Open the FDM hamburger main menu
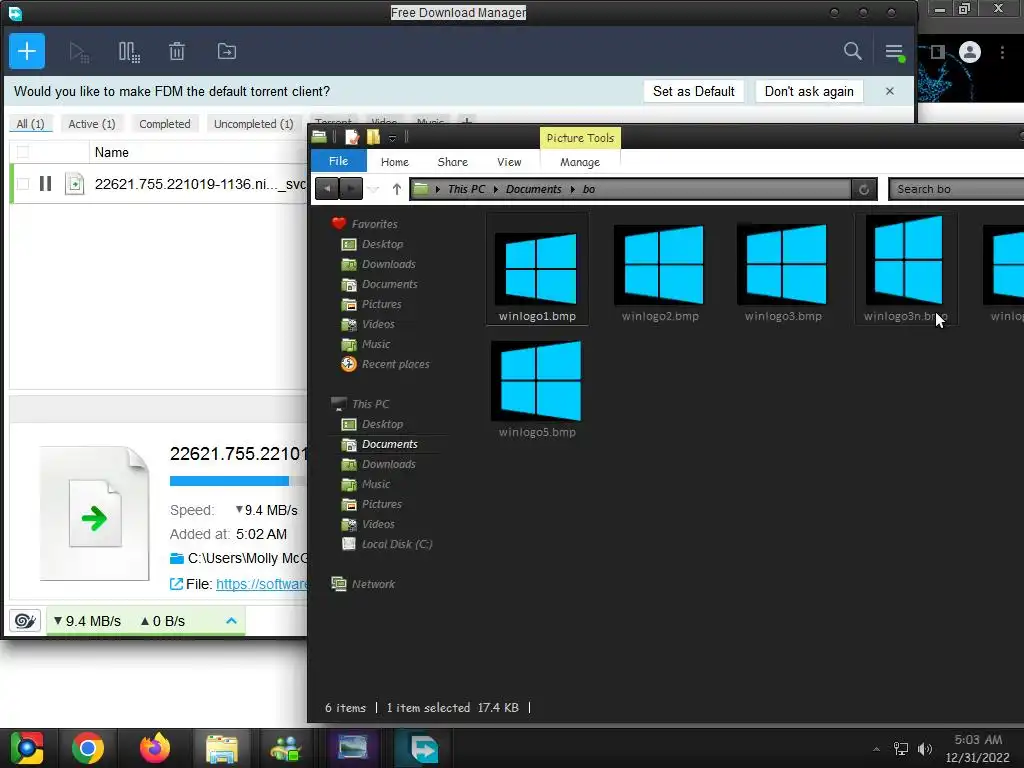The width and height of the screenshot is (1024, 768). tap(894, 52)
